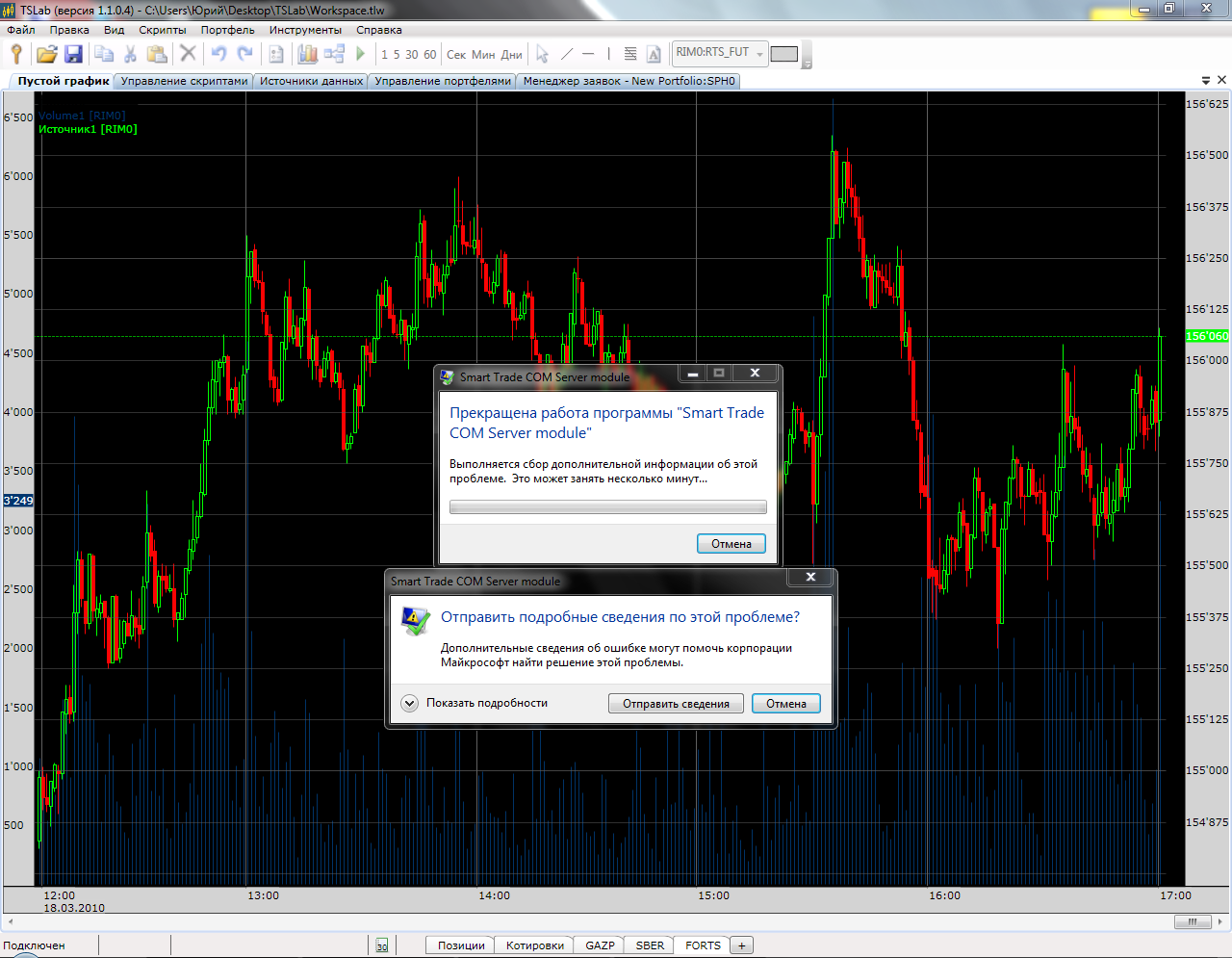Close the active chart document tab

click(x=1222, y=81)
